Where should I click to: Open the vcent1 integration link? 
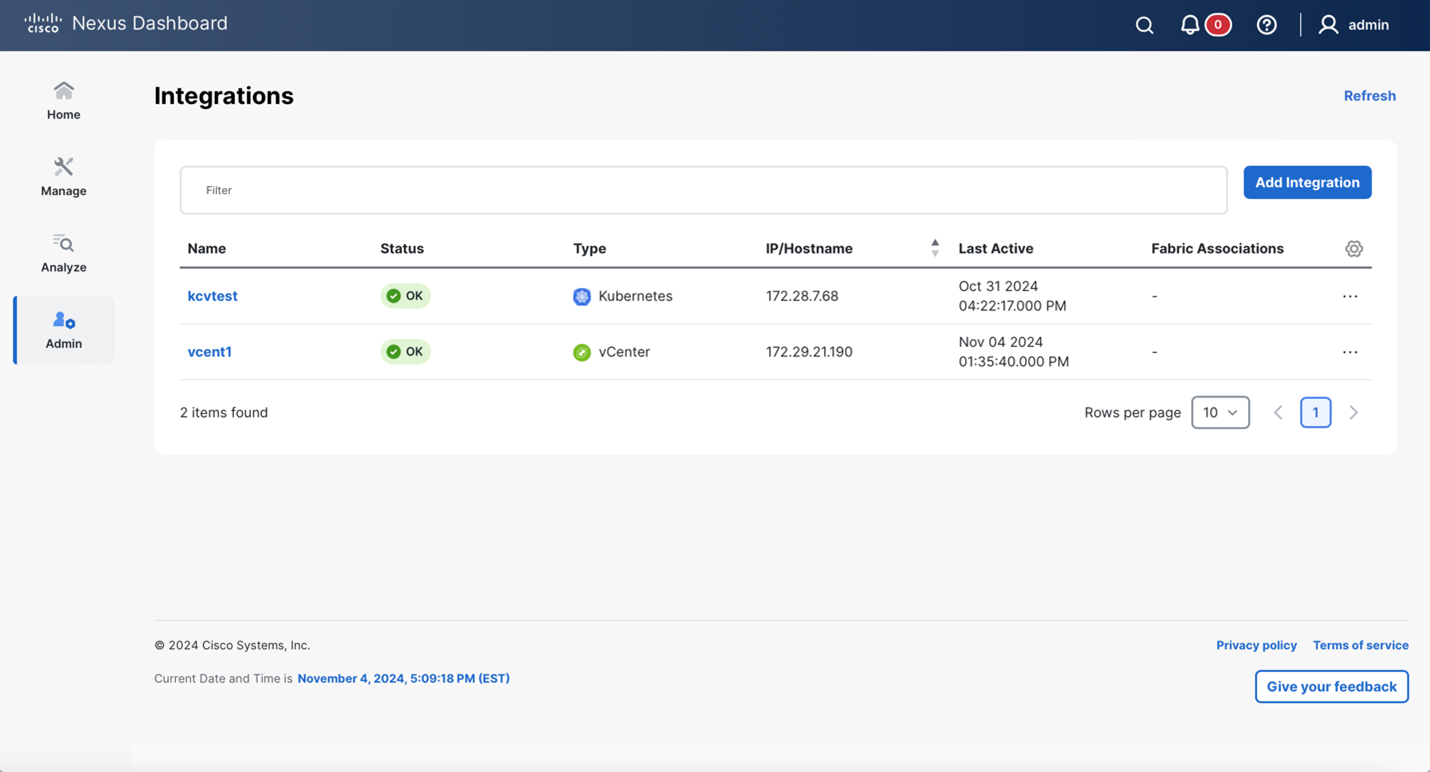(x=209, y=352)
